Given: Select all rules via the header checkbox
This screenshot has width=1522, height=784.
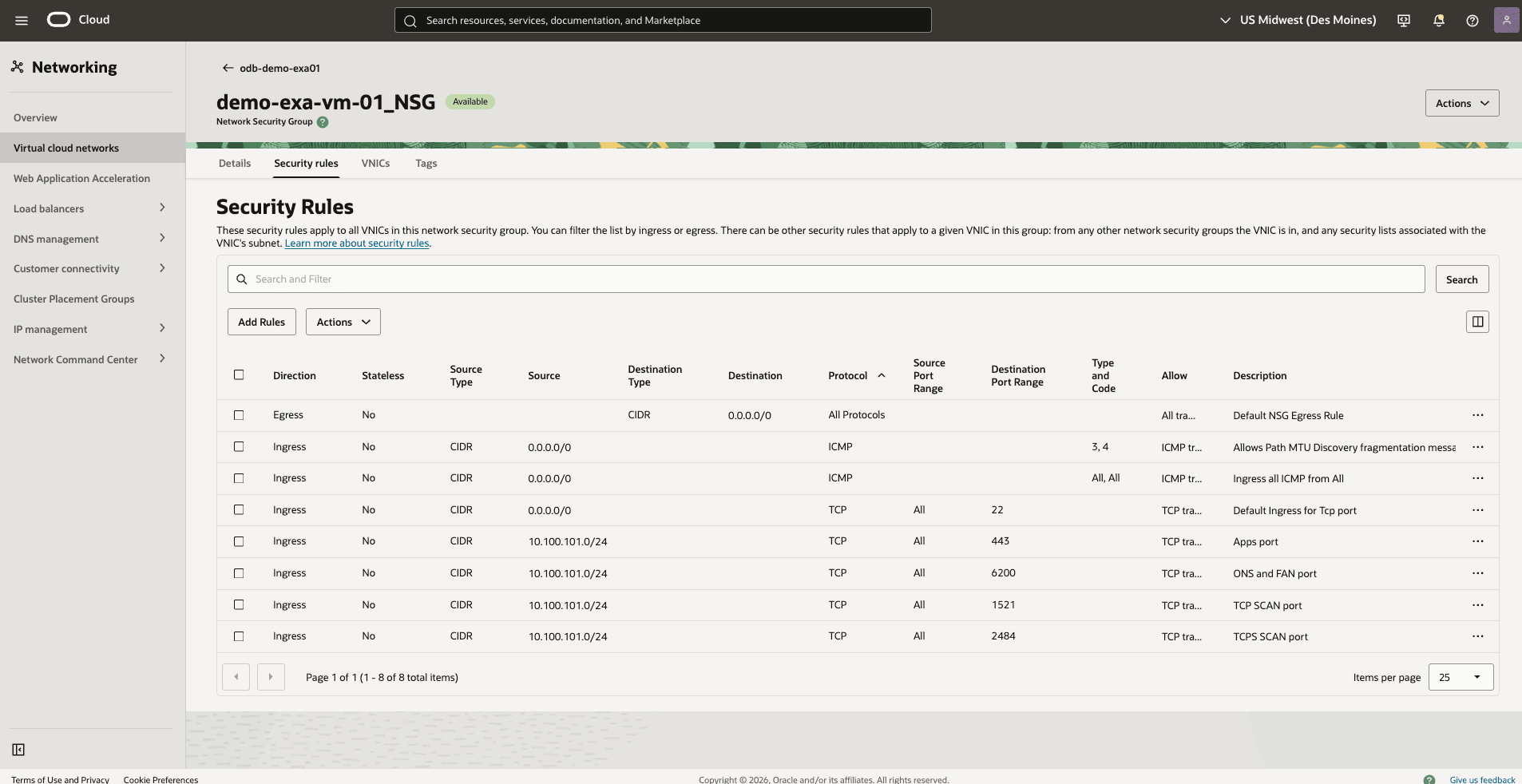Looking at the screenshot, I should [x=240, y=374].
